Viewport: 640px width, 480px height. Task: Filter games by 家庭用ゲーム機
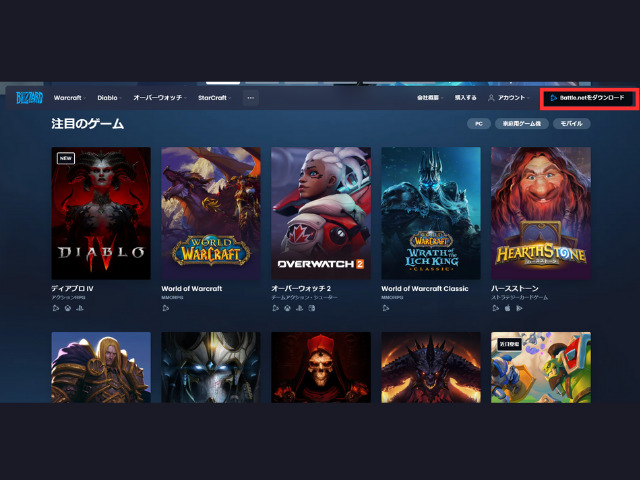[522, 124]
